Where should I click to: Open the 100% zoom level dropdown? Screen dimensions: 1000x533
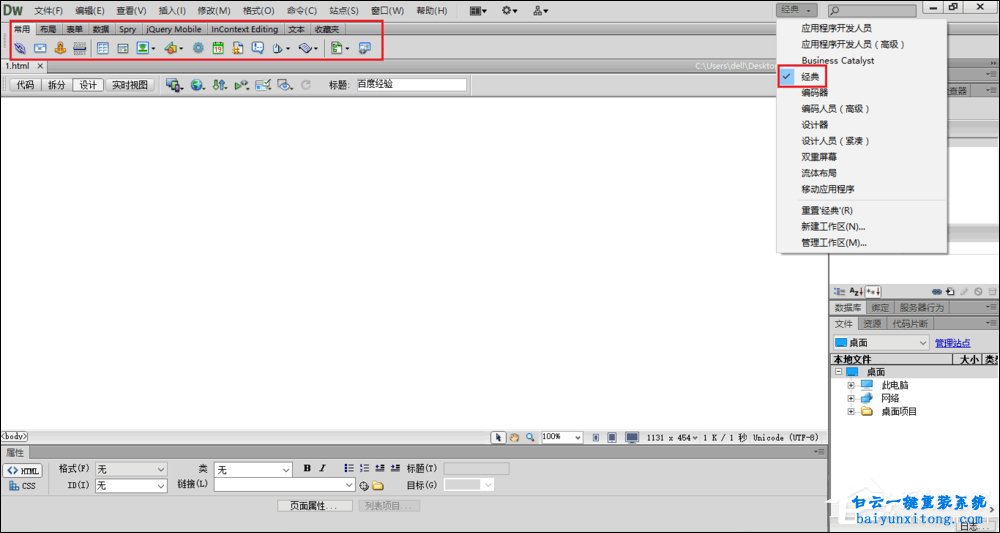tap(562, 437)
